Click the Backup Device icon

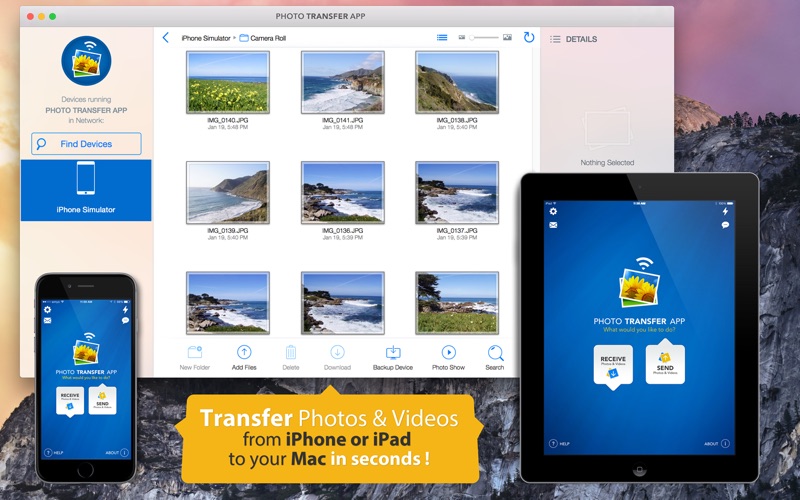tap(392, 352)
